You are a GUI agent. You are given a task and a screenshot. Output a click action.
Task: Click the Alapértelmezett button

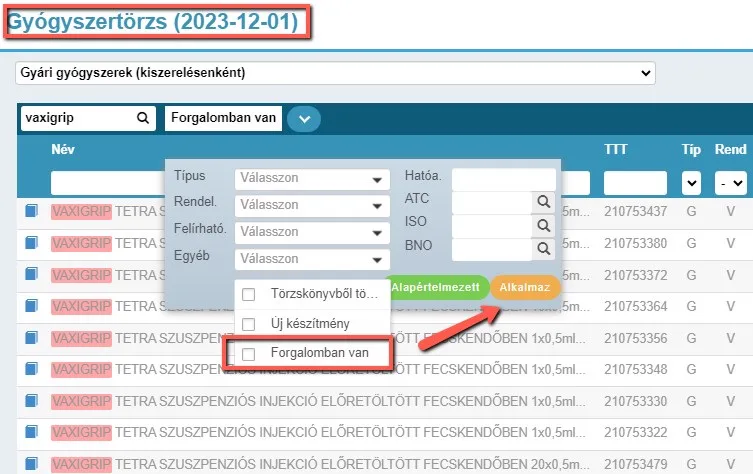tap(435, 287)
